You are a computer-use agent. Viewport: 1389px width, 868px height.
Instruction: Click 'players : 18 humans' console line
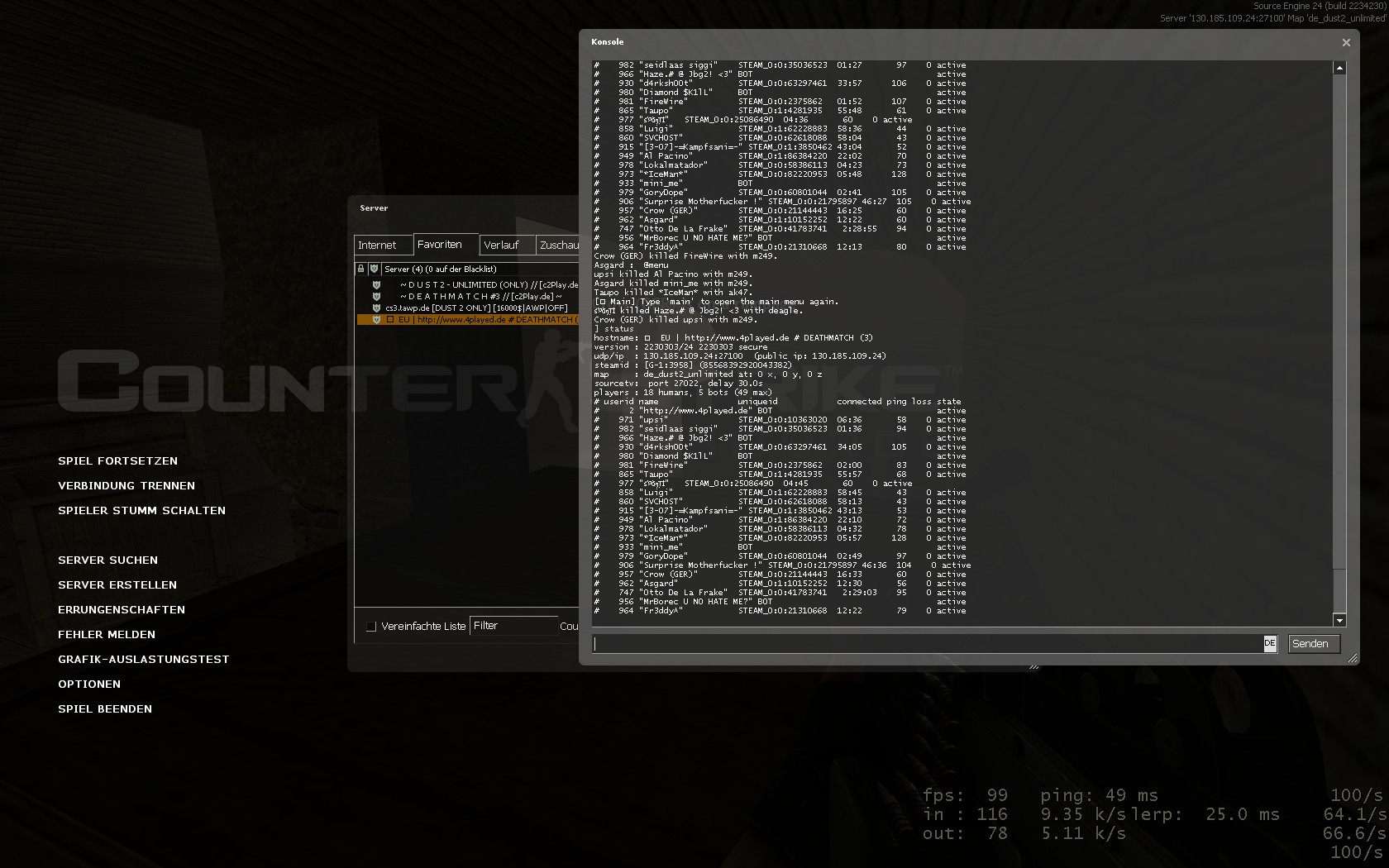coord(683,393)
